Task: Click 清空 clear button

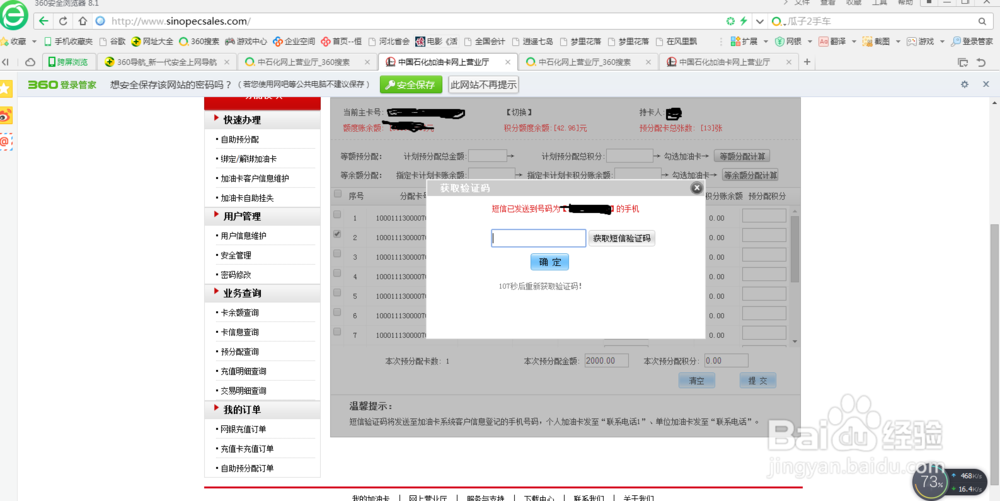Action: (x=696, y=381)
